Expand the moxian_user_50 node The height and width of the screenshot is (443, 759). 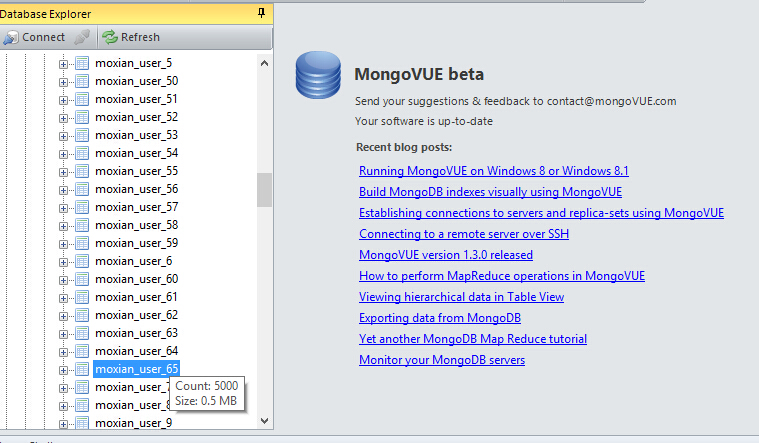(63, 82)
